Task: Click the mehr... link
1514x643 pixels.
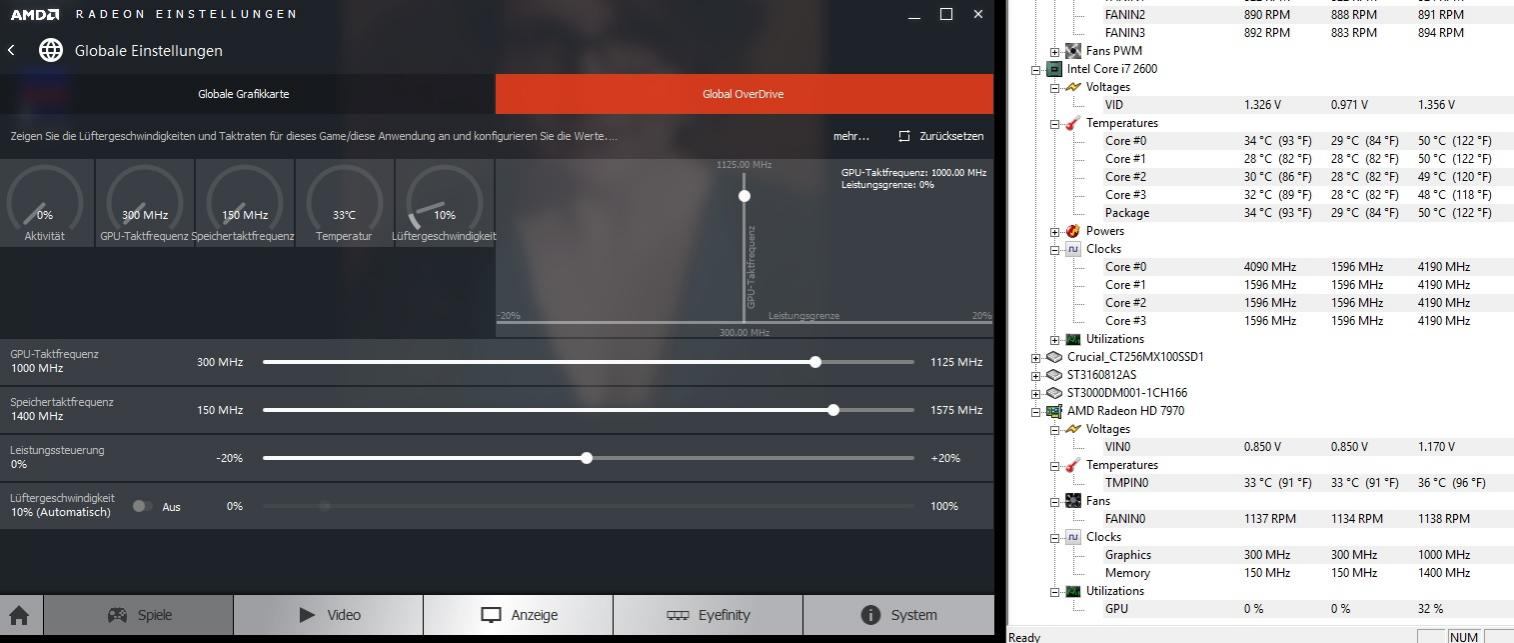Action: tap(851, 136)
